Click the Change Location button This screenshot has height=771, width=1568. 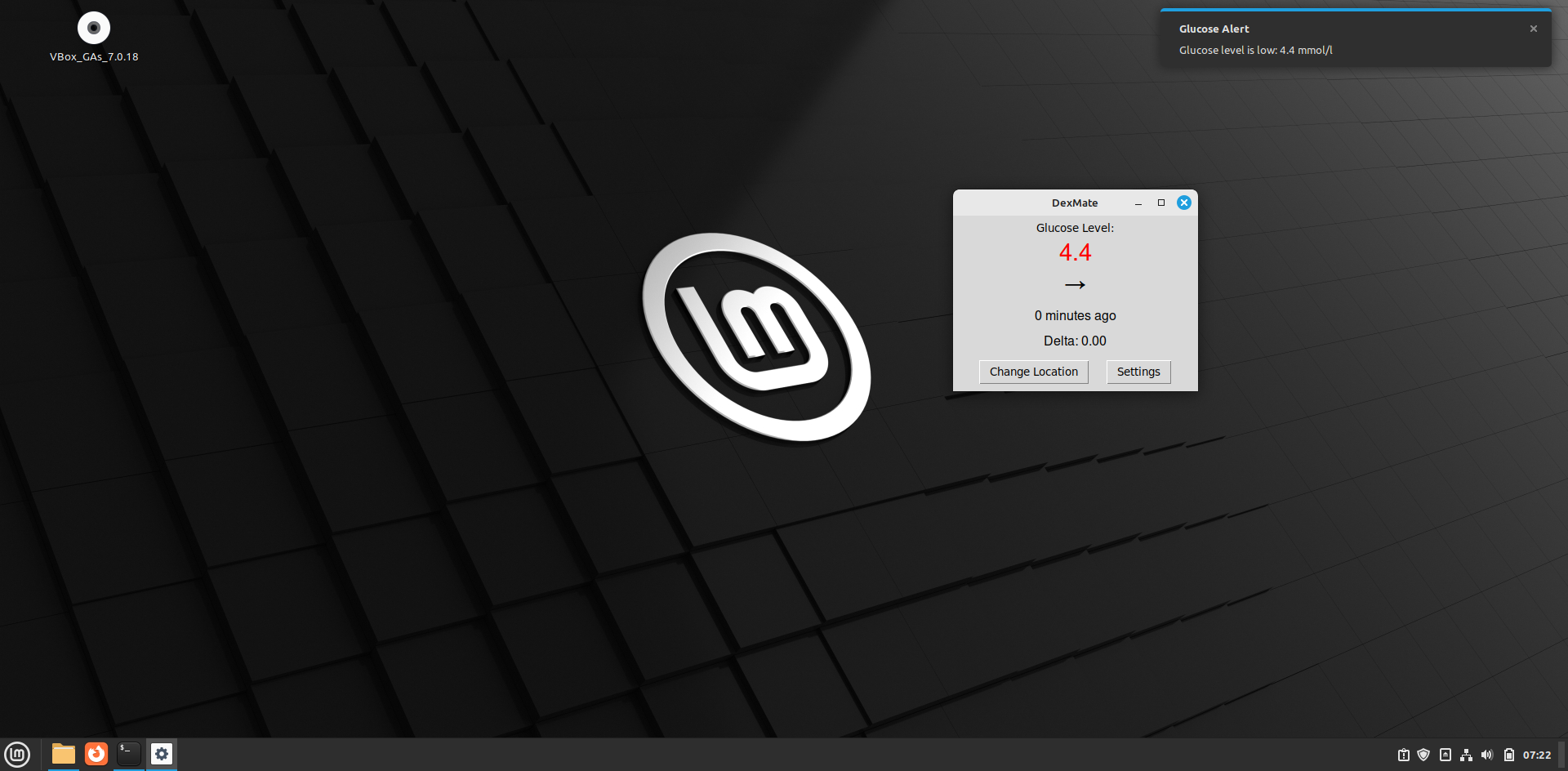pos(1034,372)
